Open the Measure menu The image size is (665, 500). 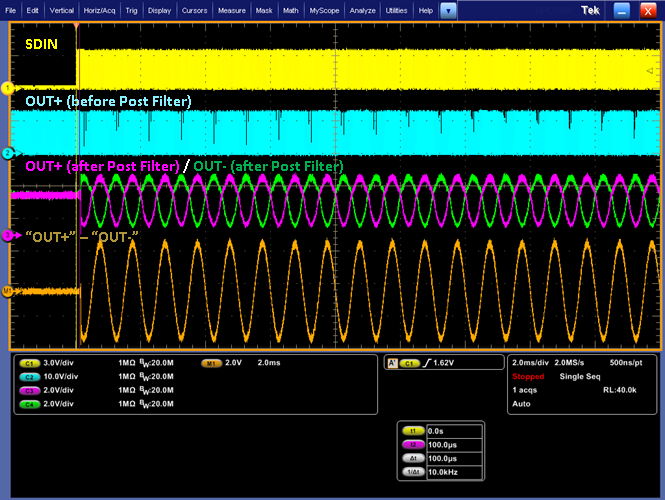pos(232,10)
